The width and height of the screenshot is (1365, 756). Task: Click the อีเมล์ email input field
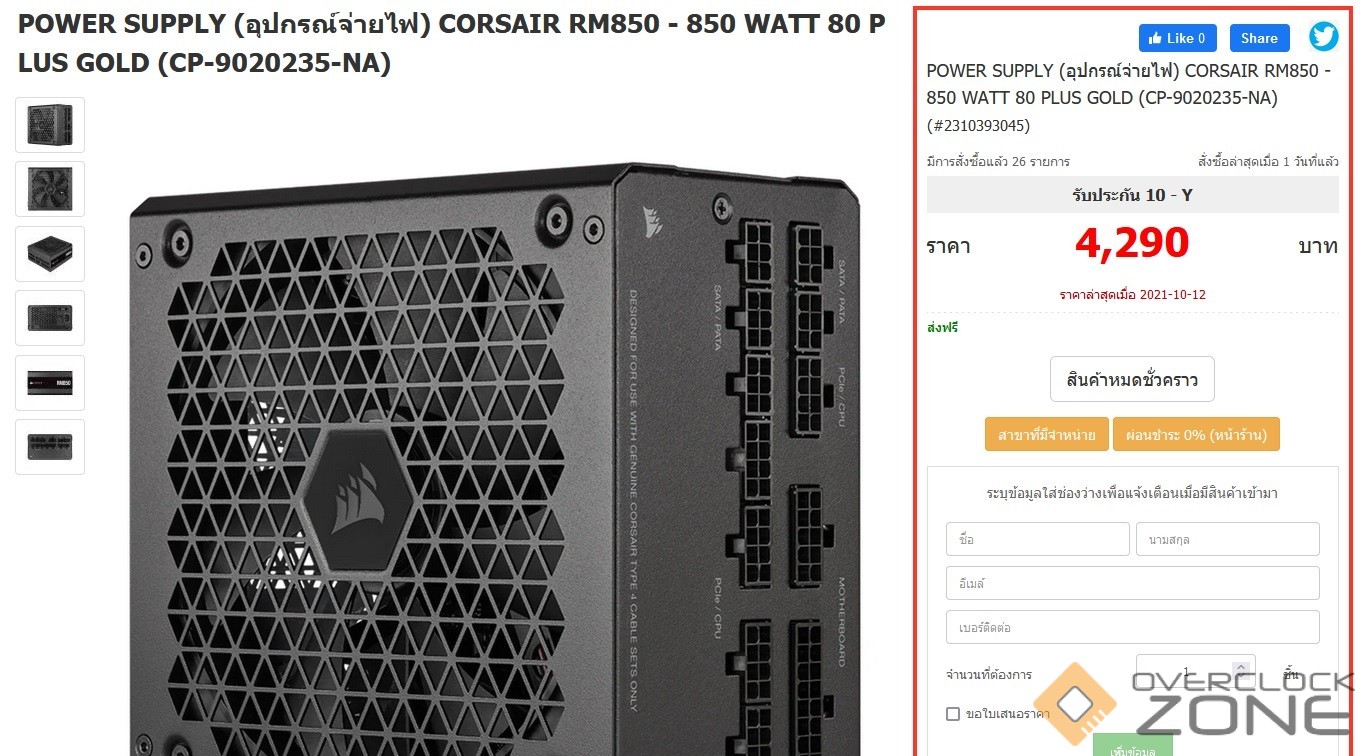coord(1132,583)
